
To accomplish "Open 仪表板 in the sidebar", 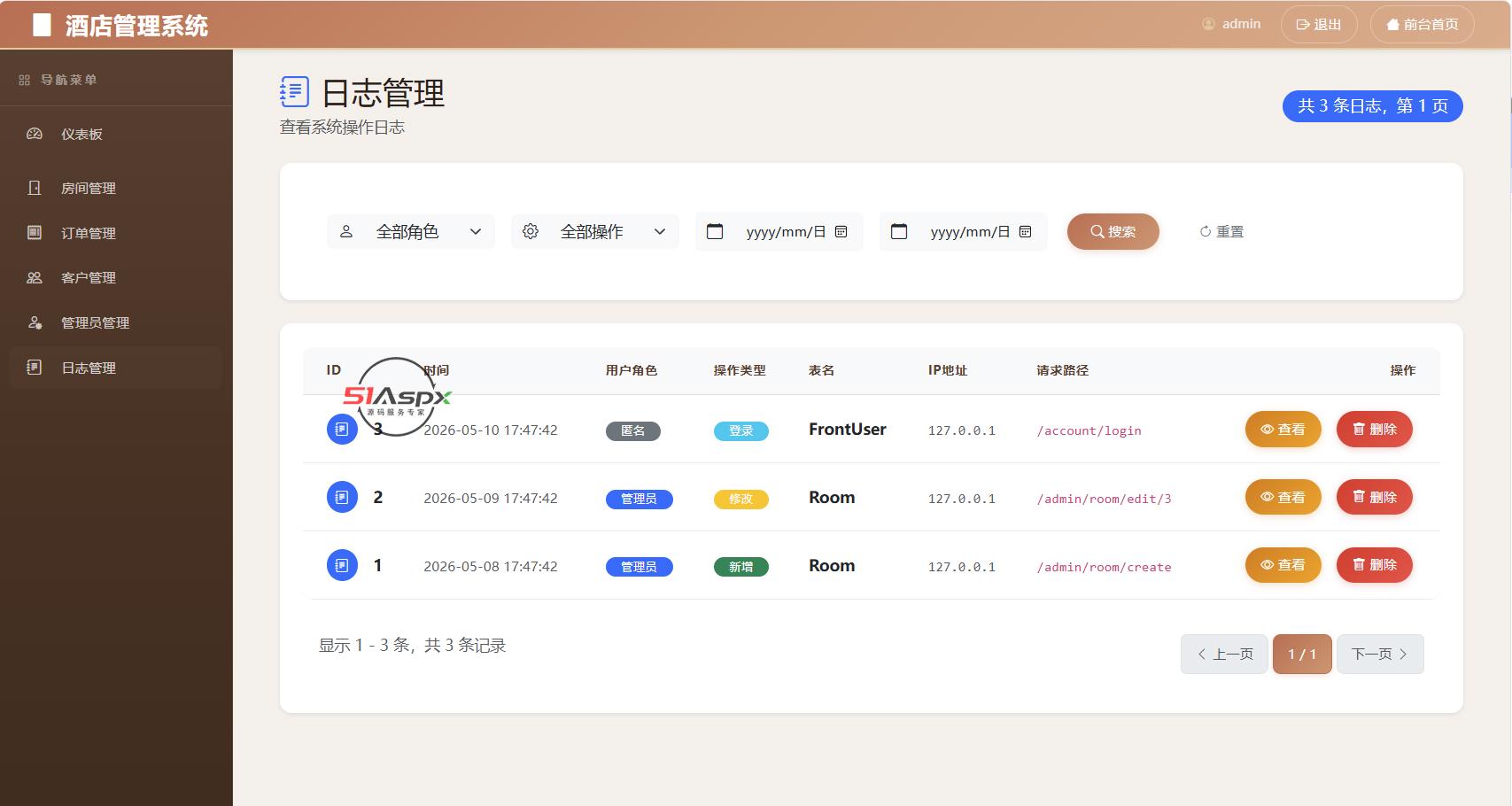I will click(x=116, y=134).
